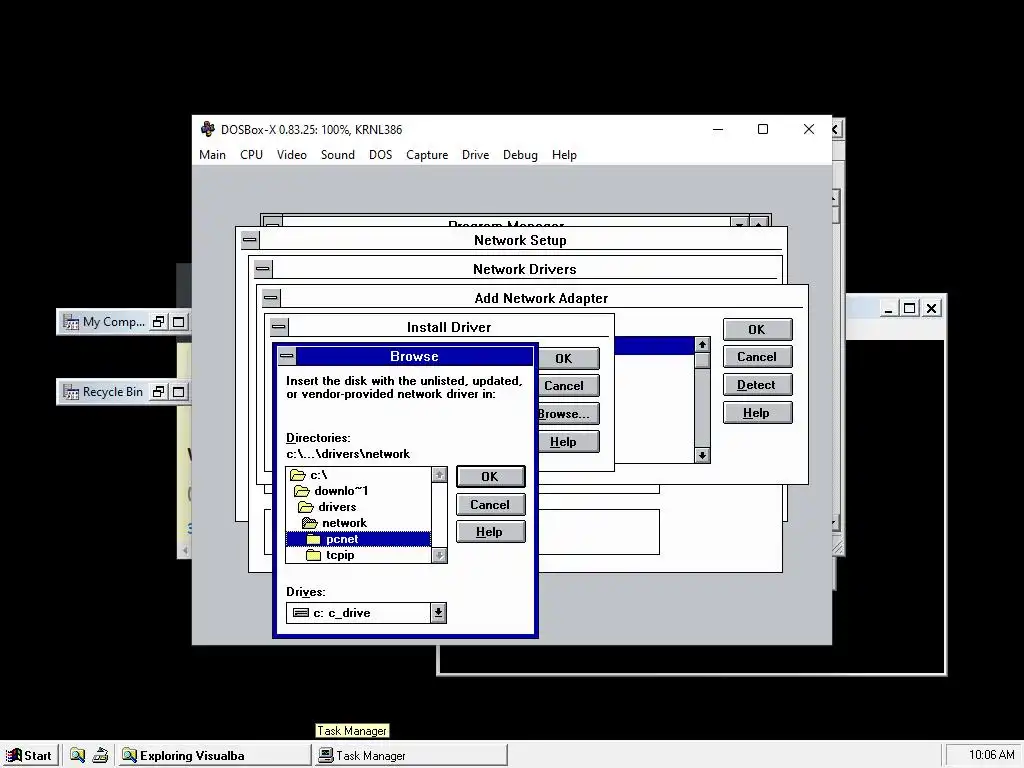Select the pcnet folder
The width and height of the screenshot is (1024, 768).
358,539
